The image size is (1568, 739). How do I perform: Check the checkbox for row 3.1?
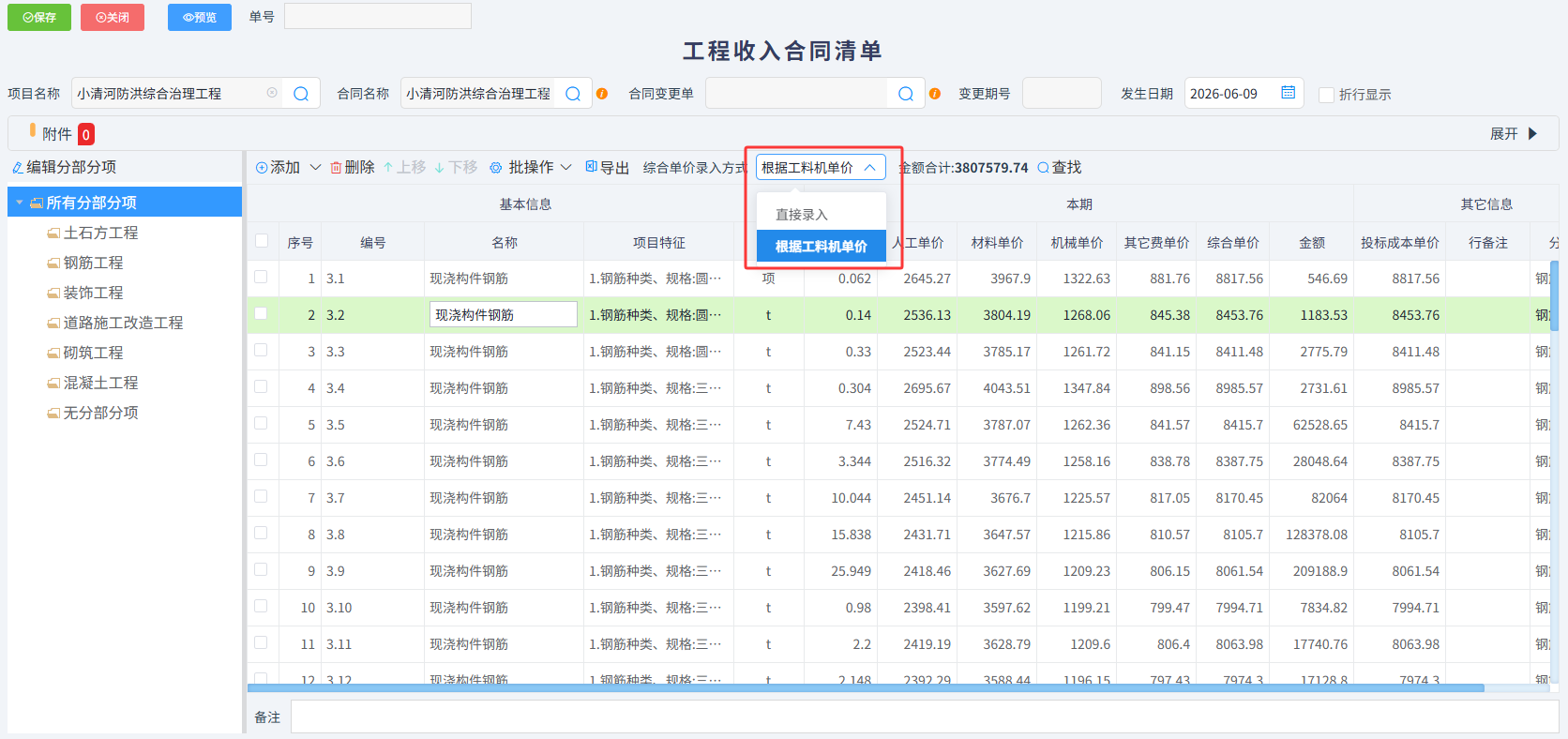point(261,277)
